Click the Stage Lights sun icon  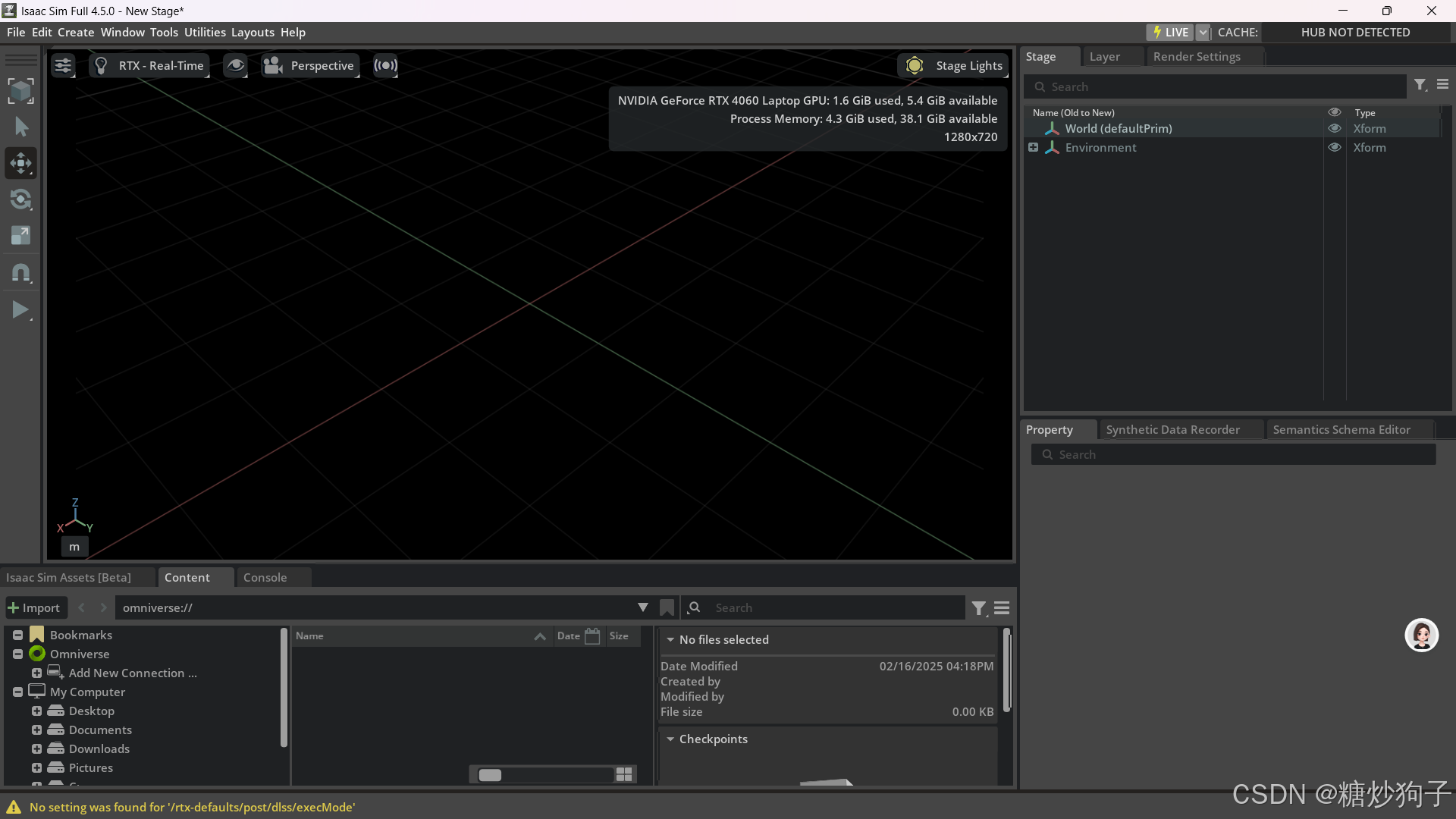(915, 66)
